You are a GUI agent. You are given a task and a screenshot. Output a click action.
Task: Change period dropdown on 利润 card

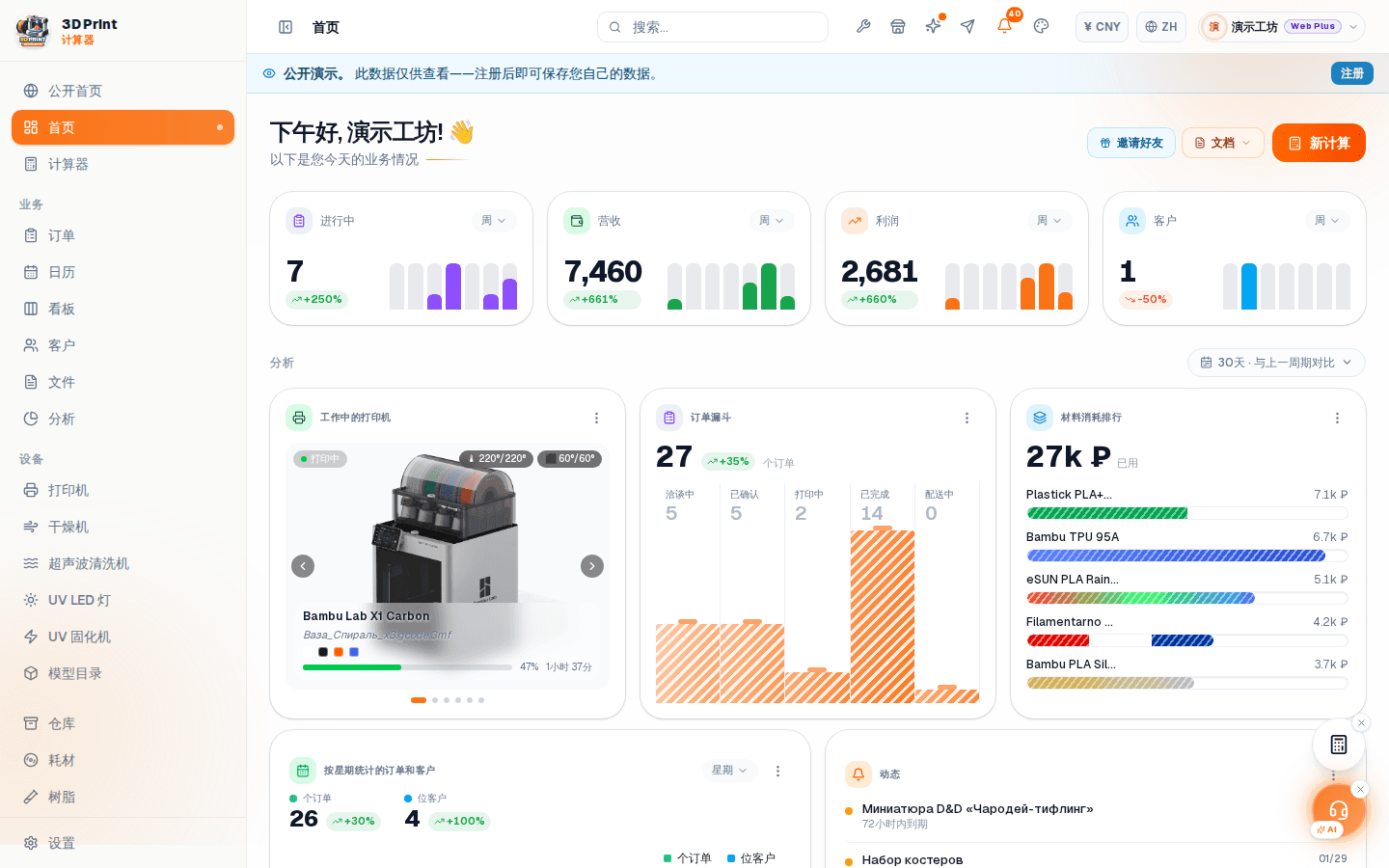coord(1049,221)
